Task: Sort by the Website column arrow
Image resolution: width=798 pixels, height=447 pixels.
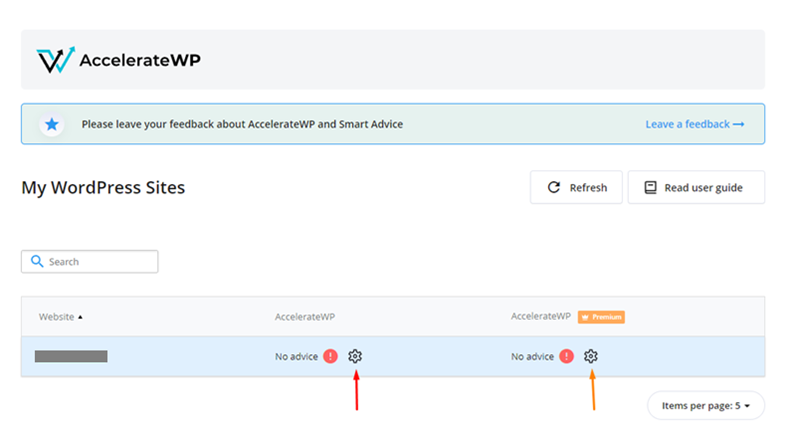Action: pyautogui.click(x=81, y=317)
